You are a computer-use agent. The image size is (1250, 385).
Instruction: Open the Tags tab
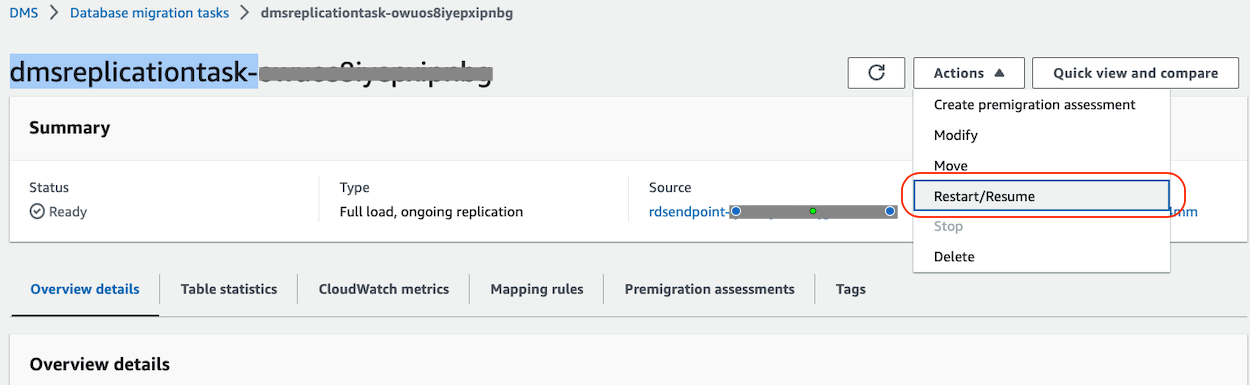click(851, 289)
